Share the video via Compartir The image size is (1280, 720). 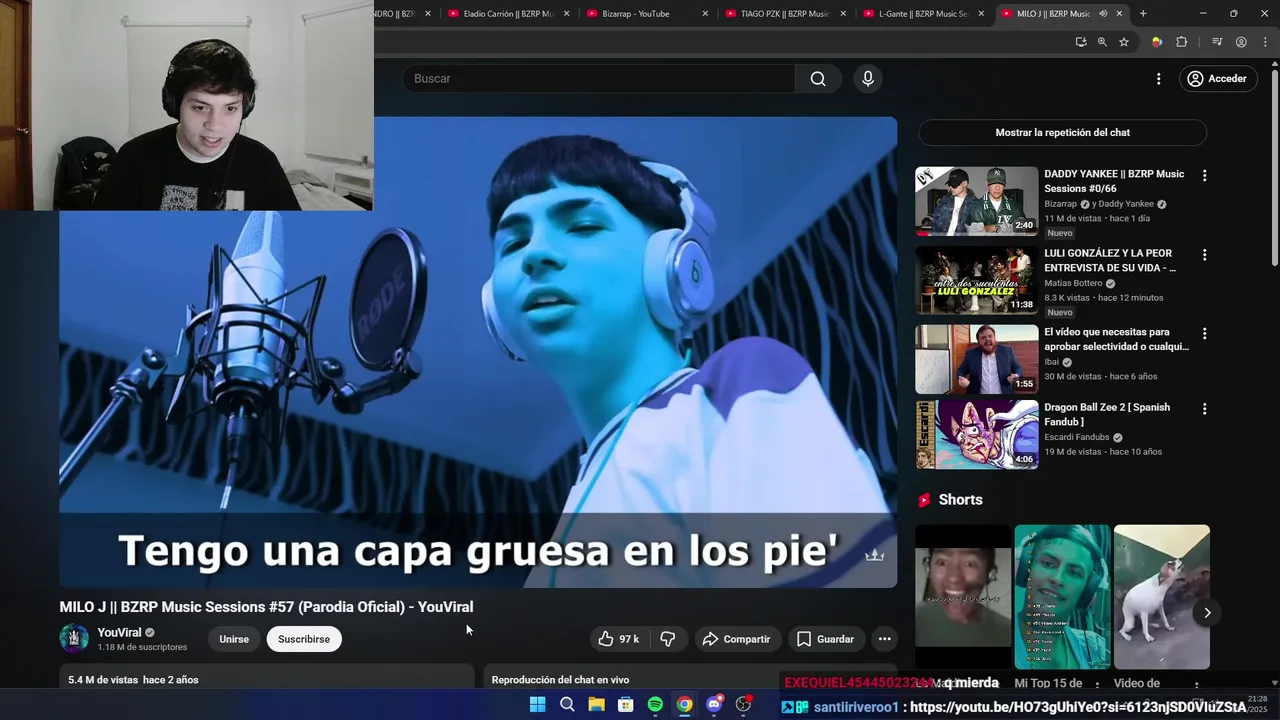[736, 639]
